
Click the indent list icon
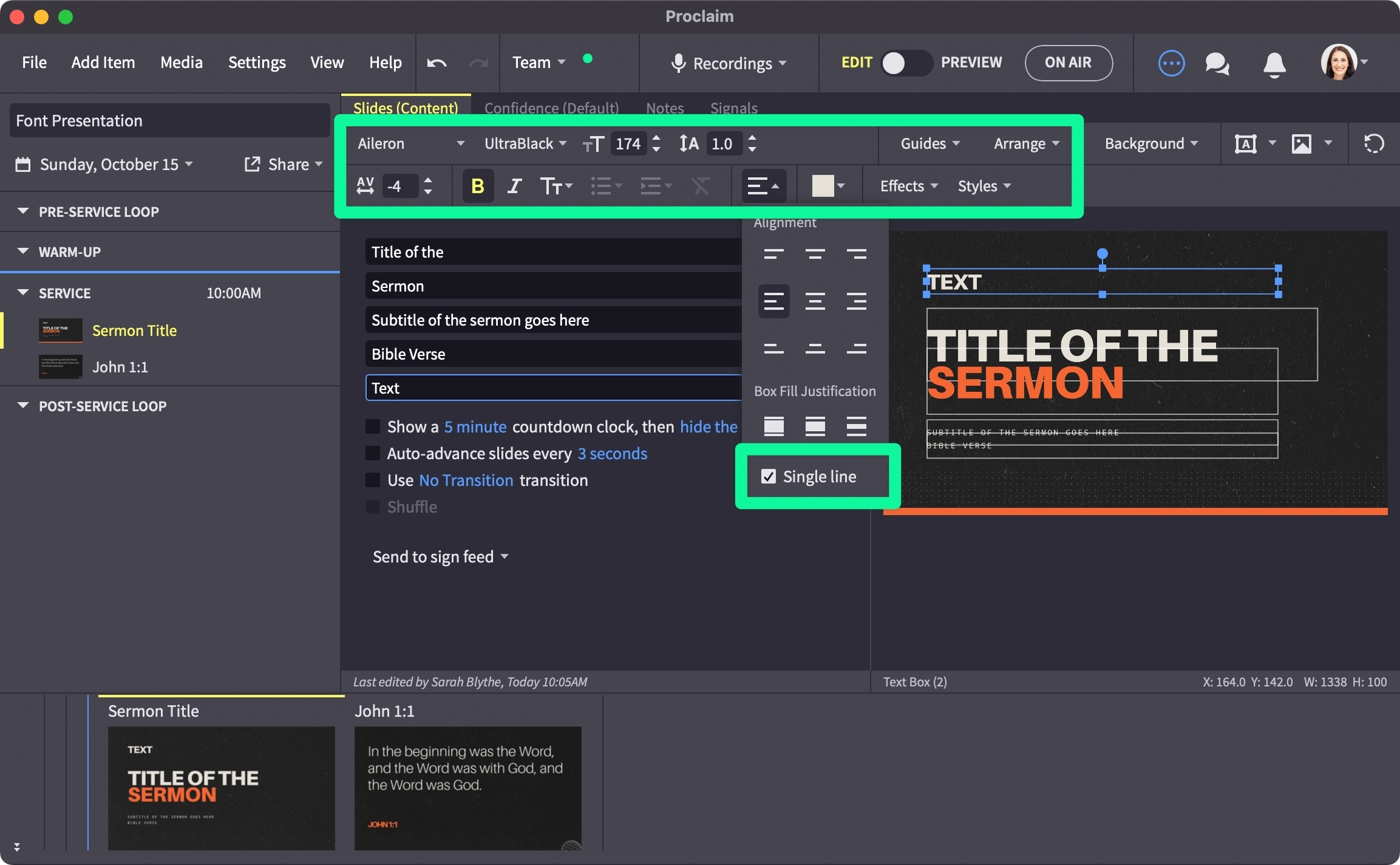pyautogui.click(x=656, y=186)
